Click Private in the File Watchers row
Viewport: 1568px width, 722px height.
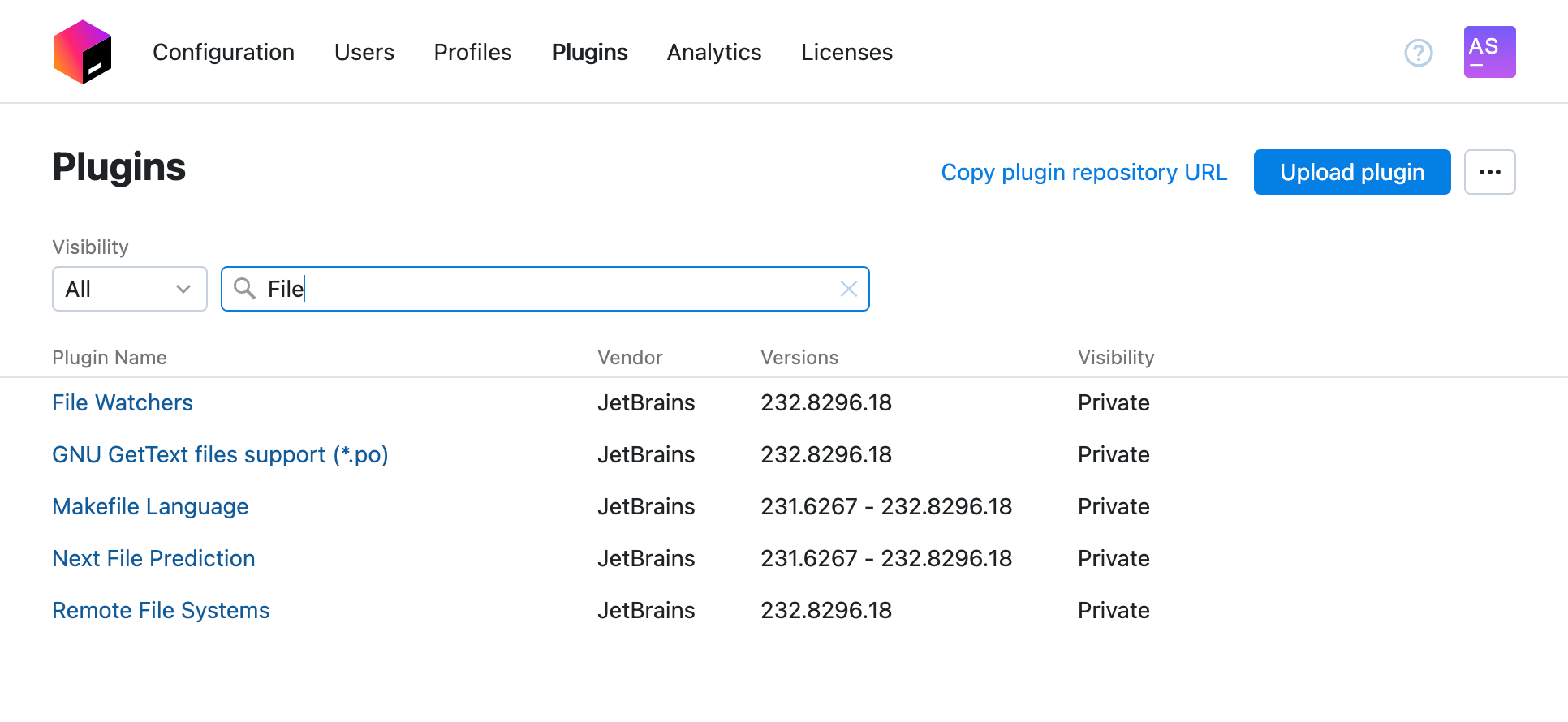(1114, 403)
